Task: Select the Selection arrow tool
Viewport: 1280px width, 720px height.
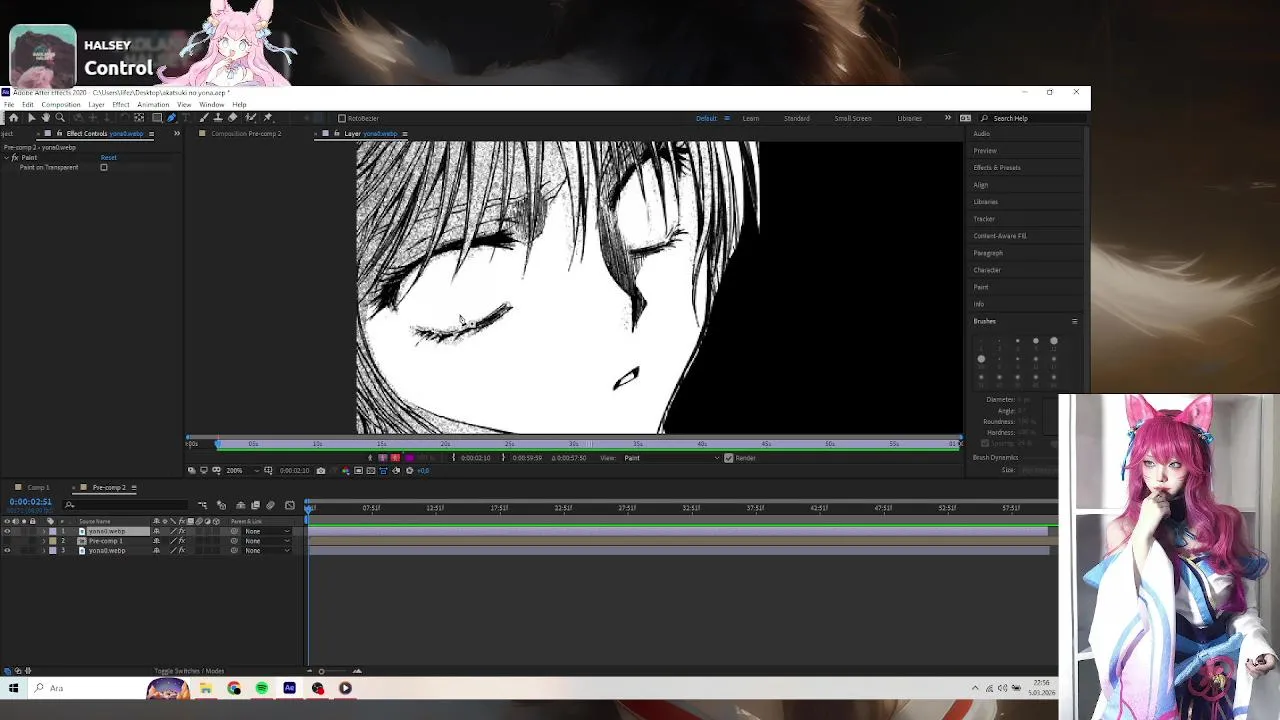Action: 31,118
